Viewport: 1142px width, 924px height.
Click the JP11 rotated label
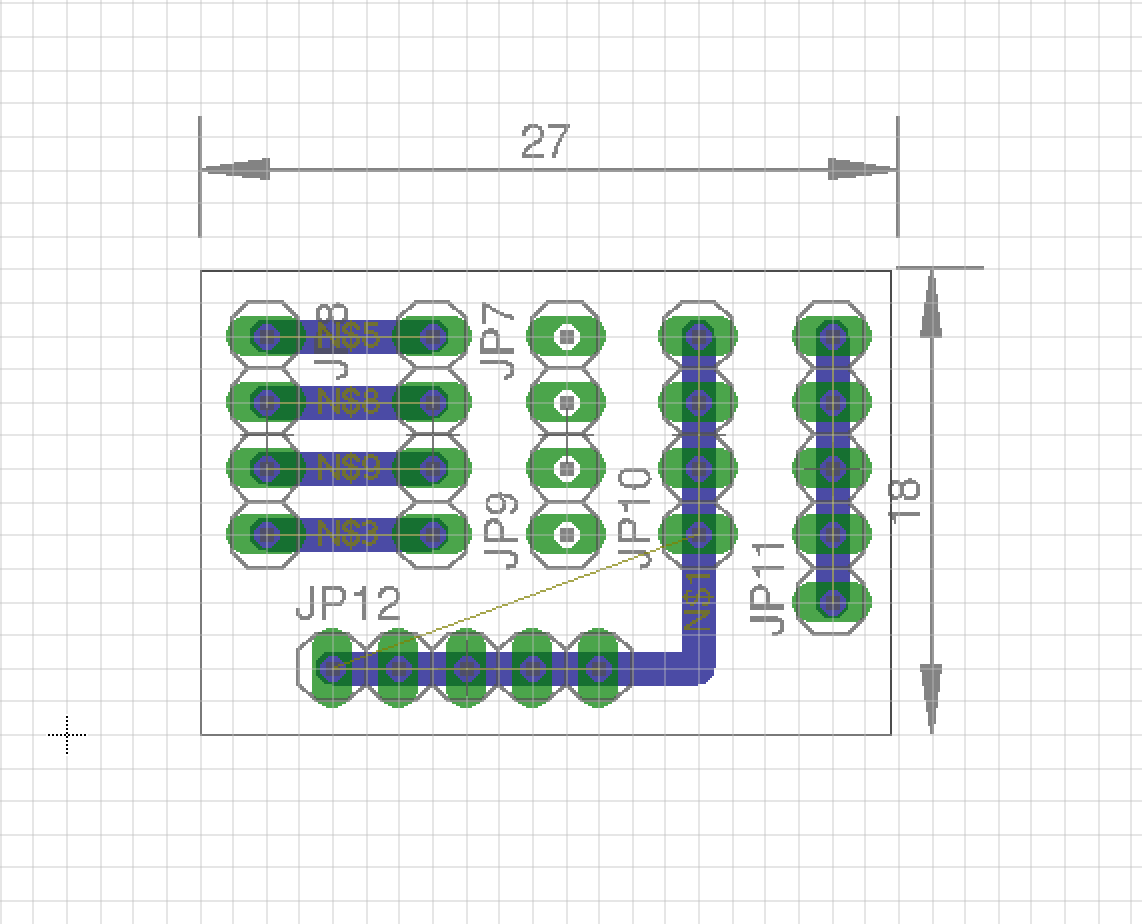(x=768, y=588)
